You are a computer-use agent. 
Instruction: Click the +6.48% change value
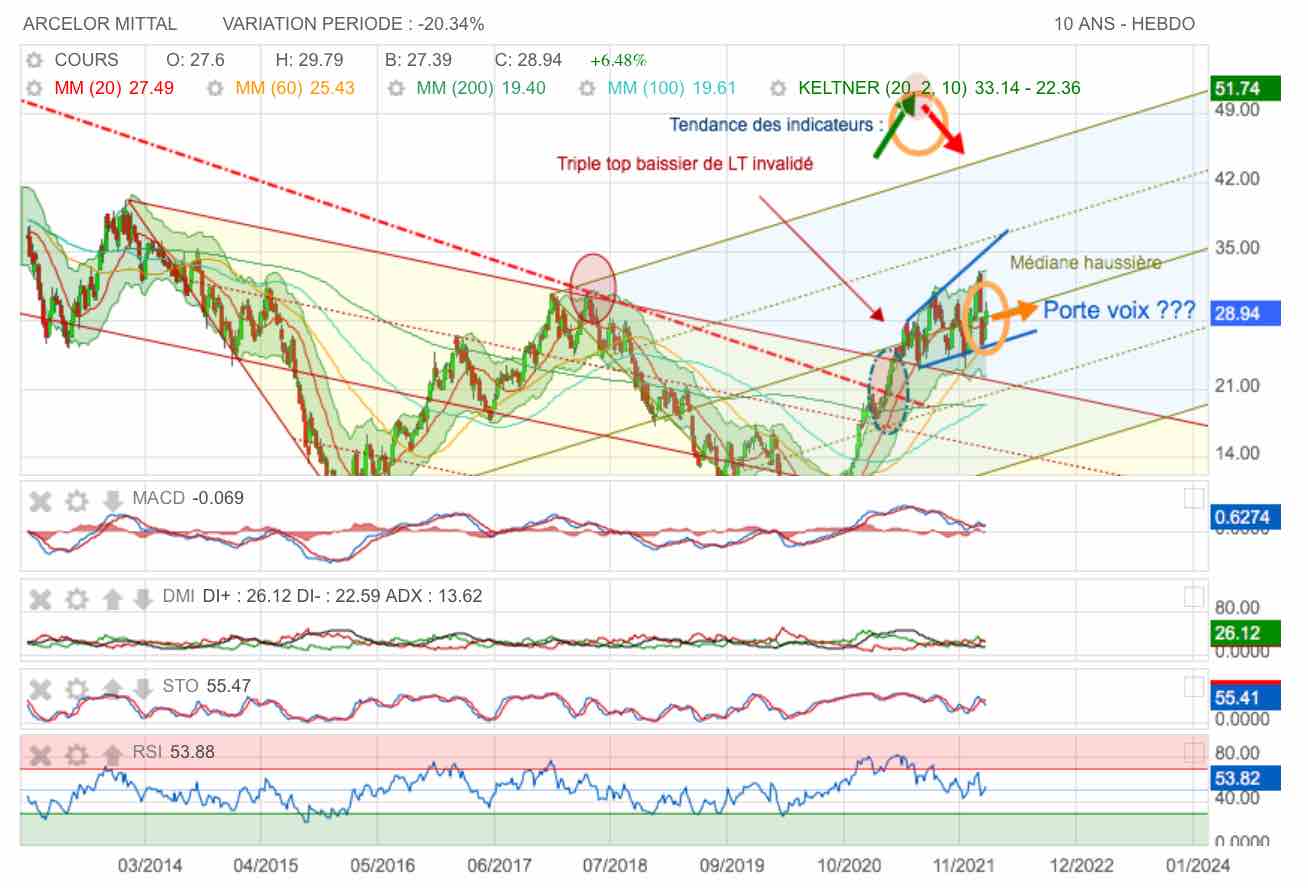tap(618, 60)
